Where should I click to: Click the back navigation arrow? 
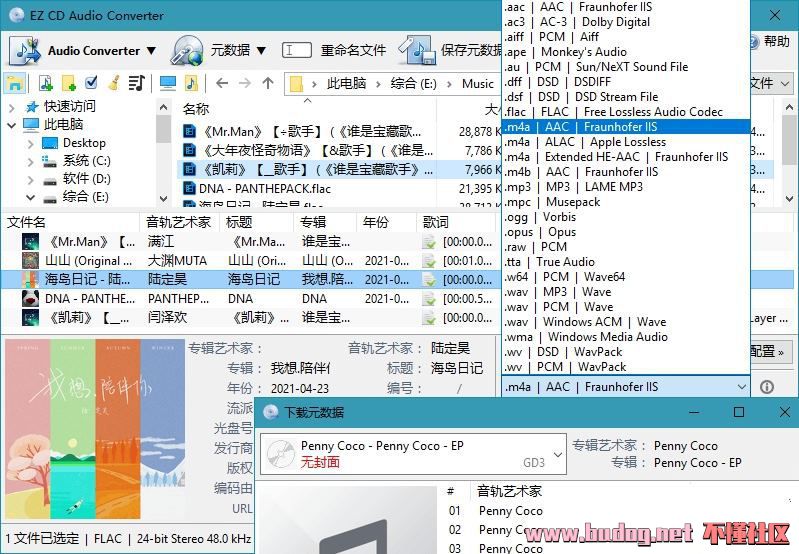222,83
